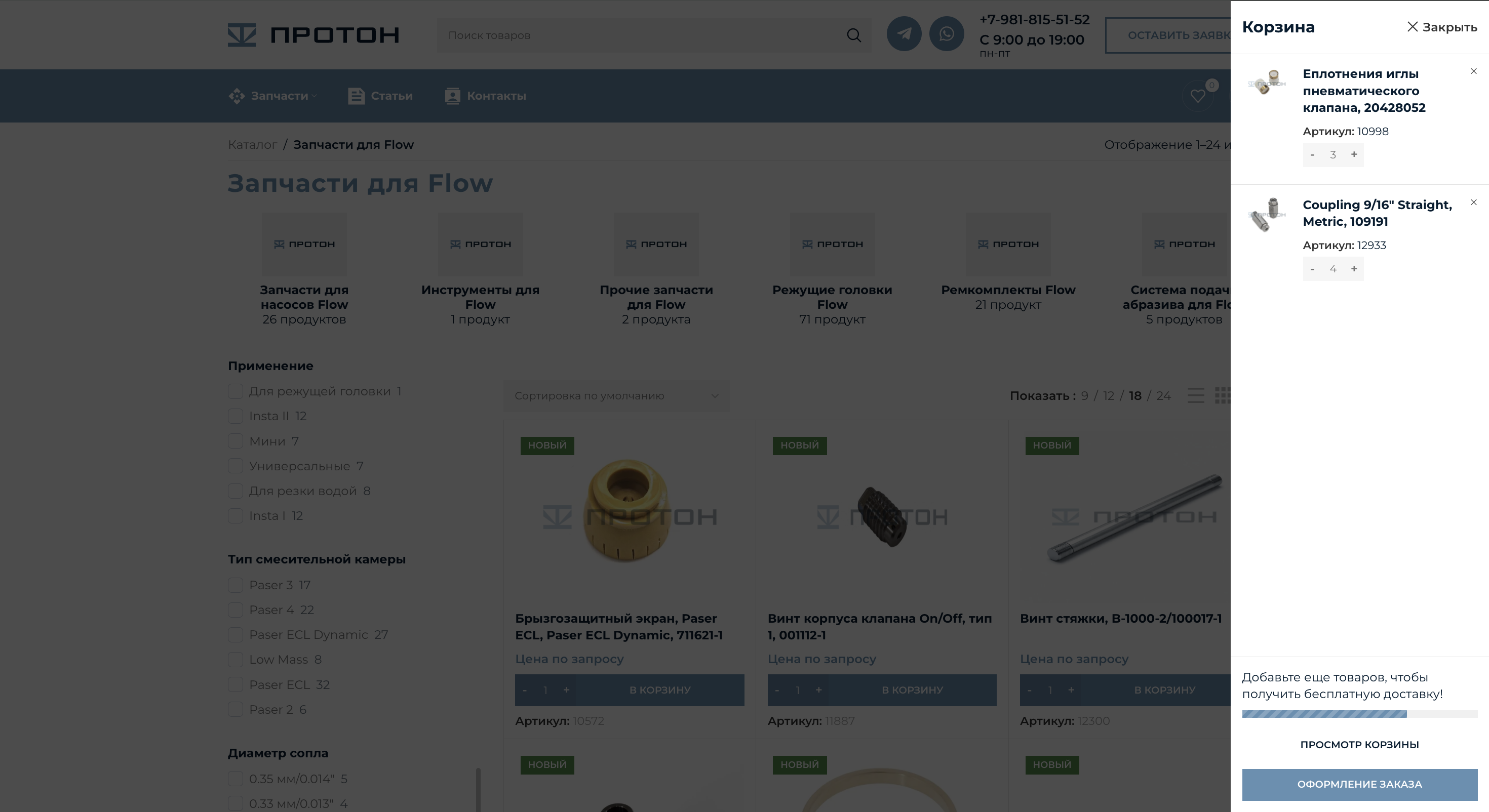Screen dimensions: 1489x812
Task: Add Винт стяжки to cart
Action: pos(1156,690)
